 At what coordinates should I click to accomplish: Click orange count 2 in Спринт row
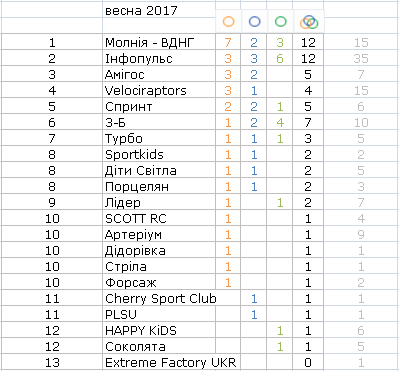pyautogui.click(x=228, y=106)
